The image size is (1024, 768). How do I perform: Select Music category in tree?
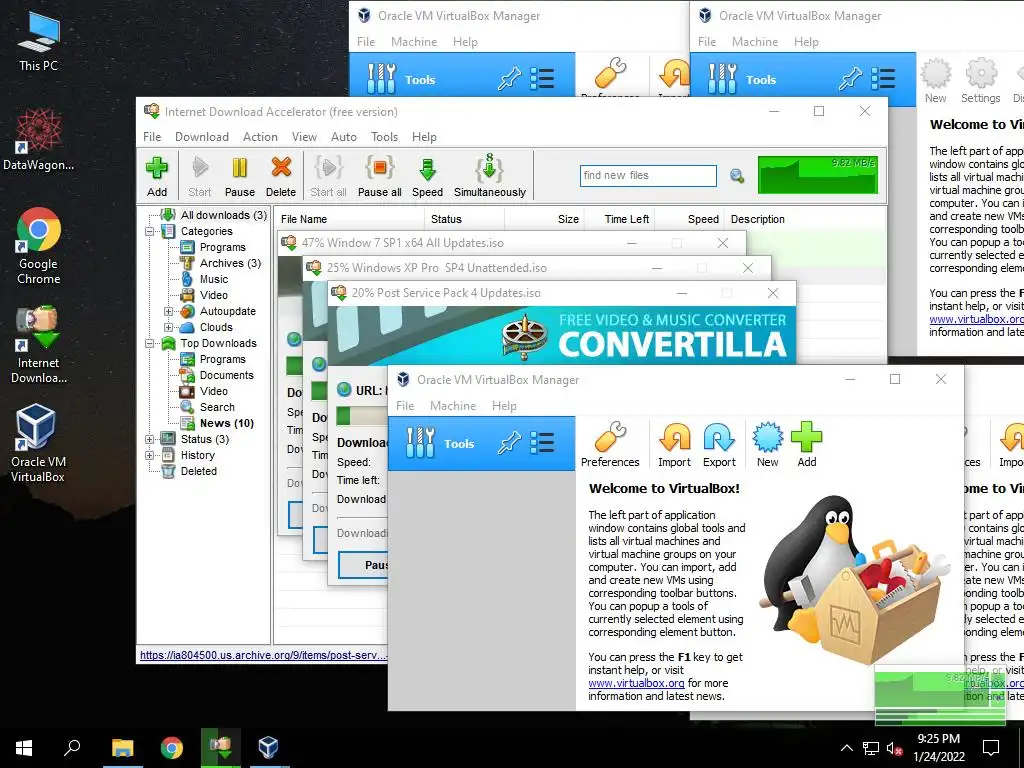point(214,279)
